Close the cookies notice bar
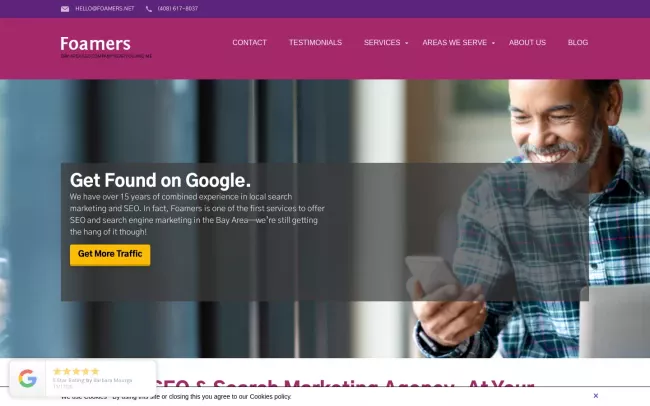This screenshot has height=406, width=650. coord(595,396)
